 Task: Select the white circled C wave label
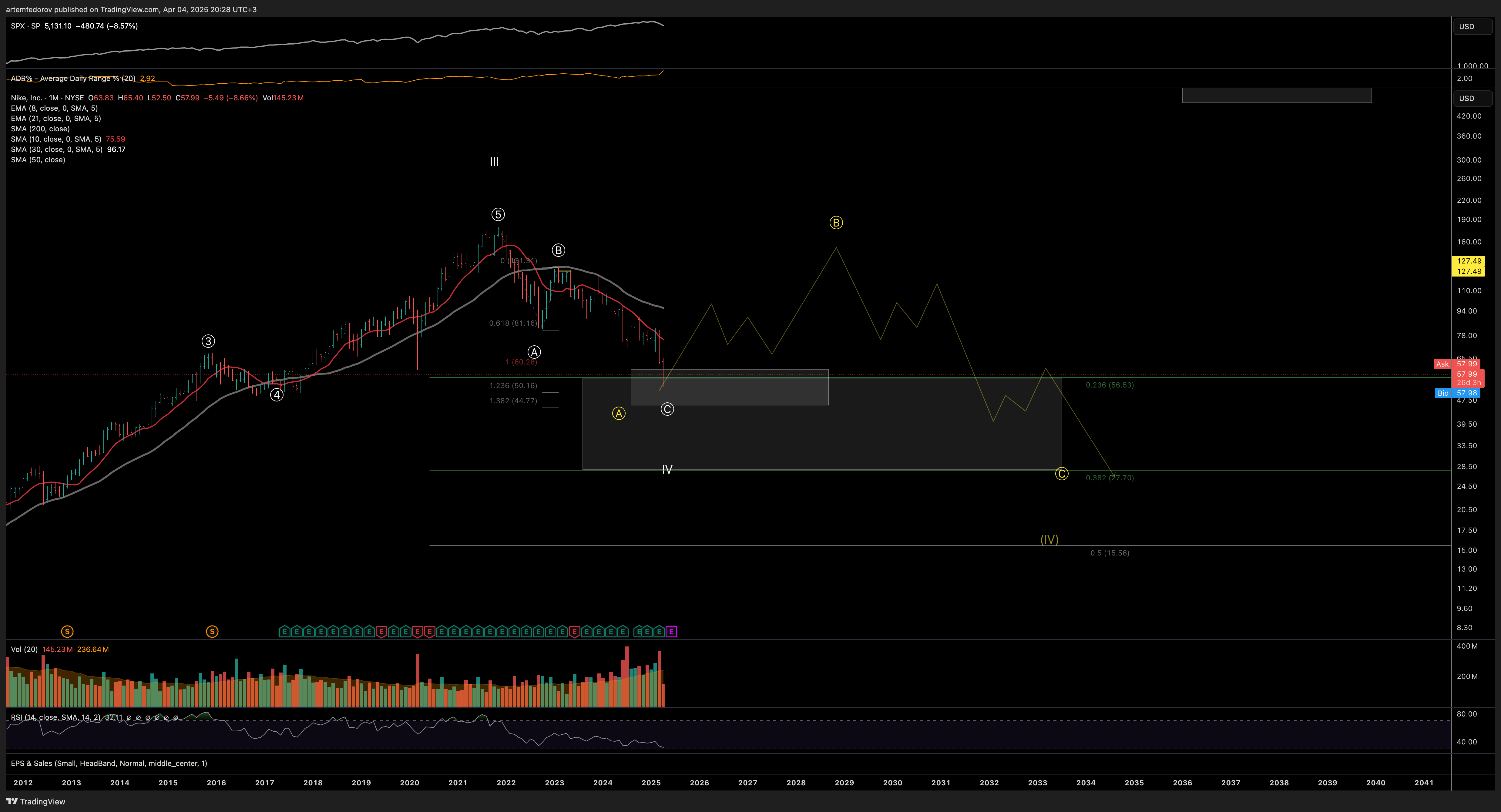pos(667,410)
